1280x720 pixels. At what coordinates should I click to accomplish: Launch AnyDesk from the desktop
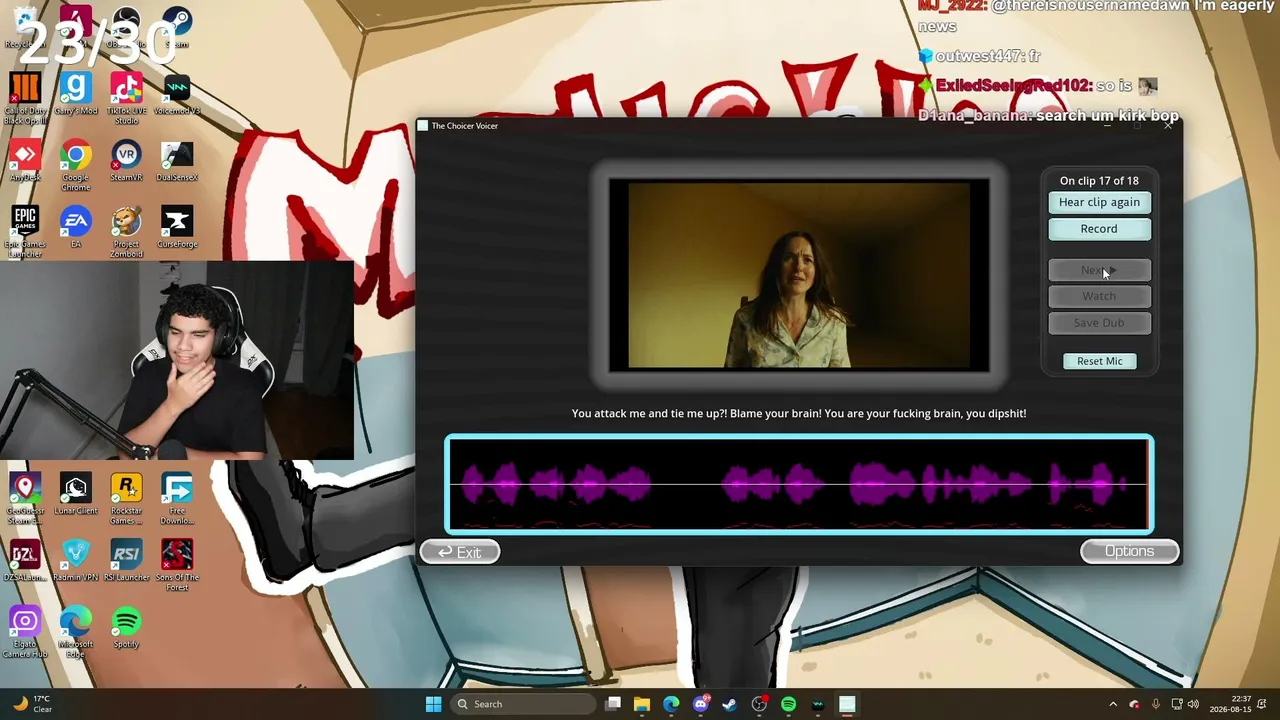click(x=25, y=160)
